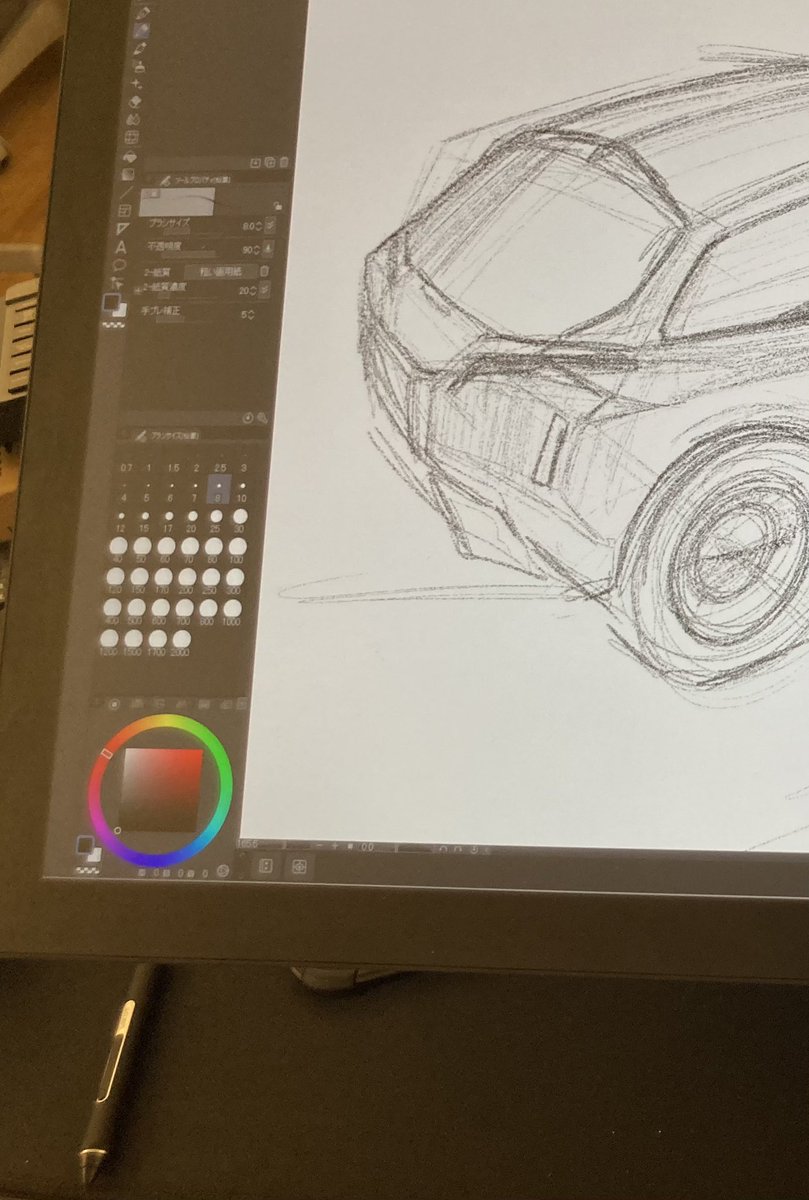Select brush size preset 100
Screen dimensions: 809x1200
(x=238, y=549)
